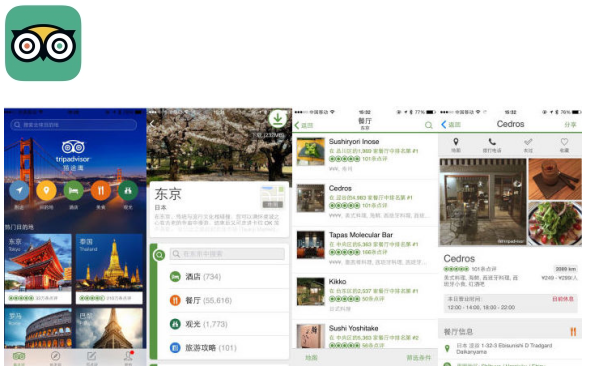Open Kikko restaurant entry
This screenshot has height=387, width=590.
(365, 296)
